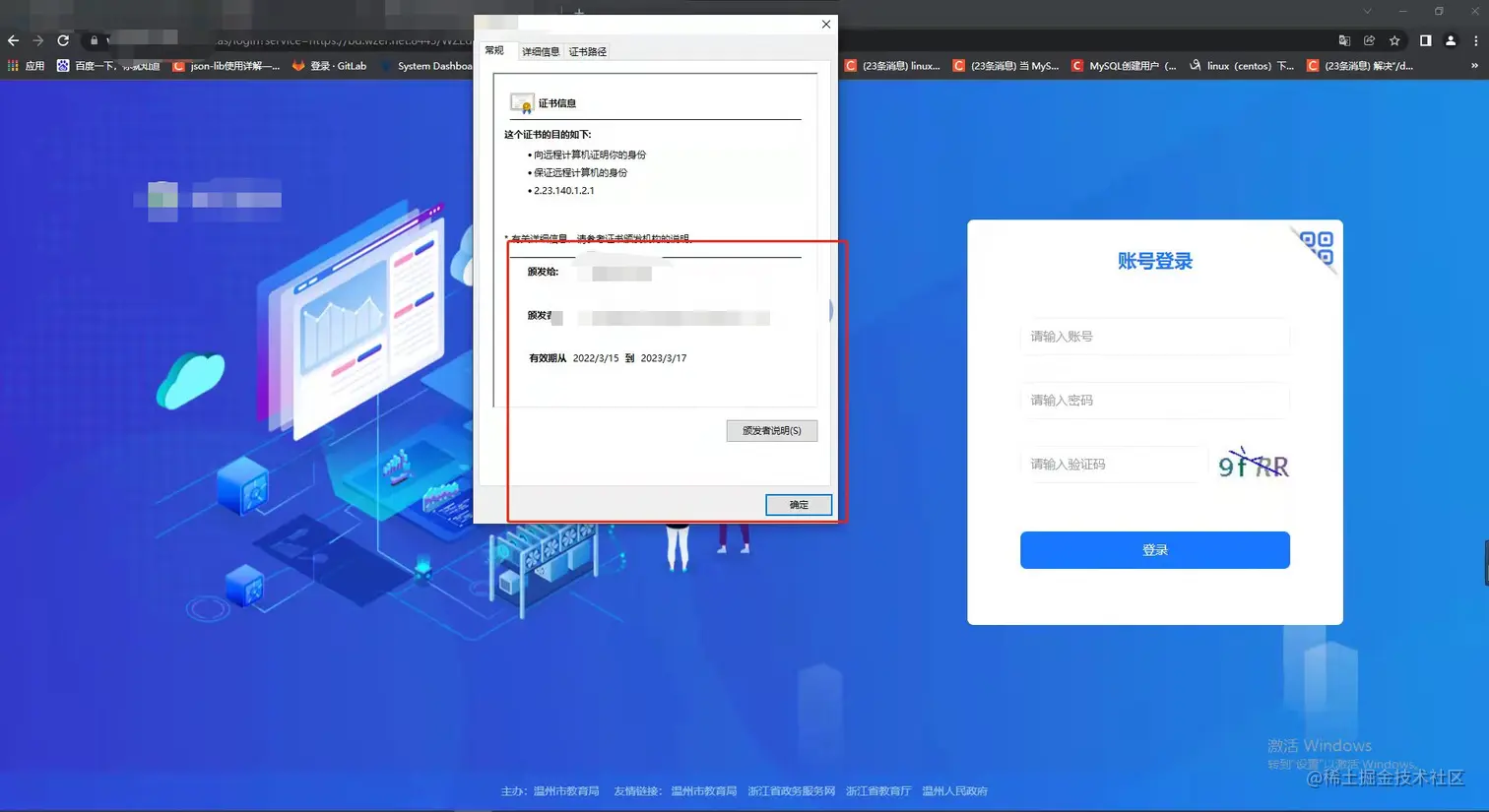Image resolution: width=1489 pixels, height=812 pixels.
Task: Bookmark this page with star icon
Action: point(1394,40)
